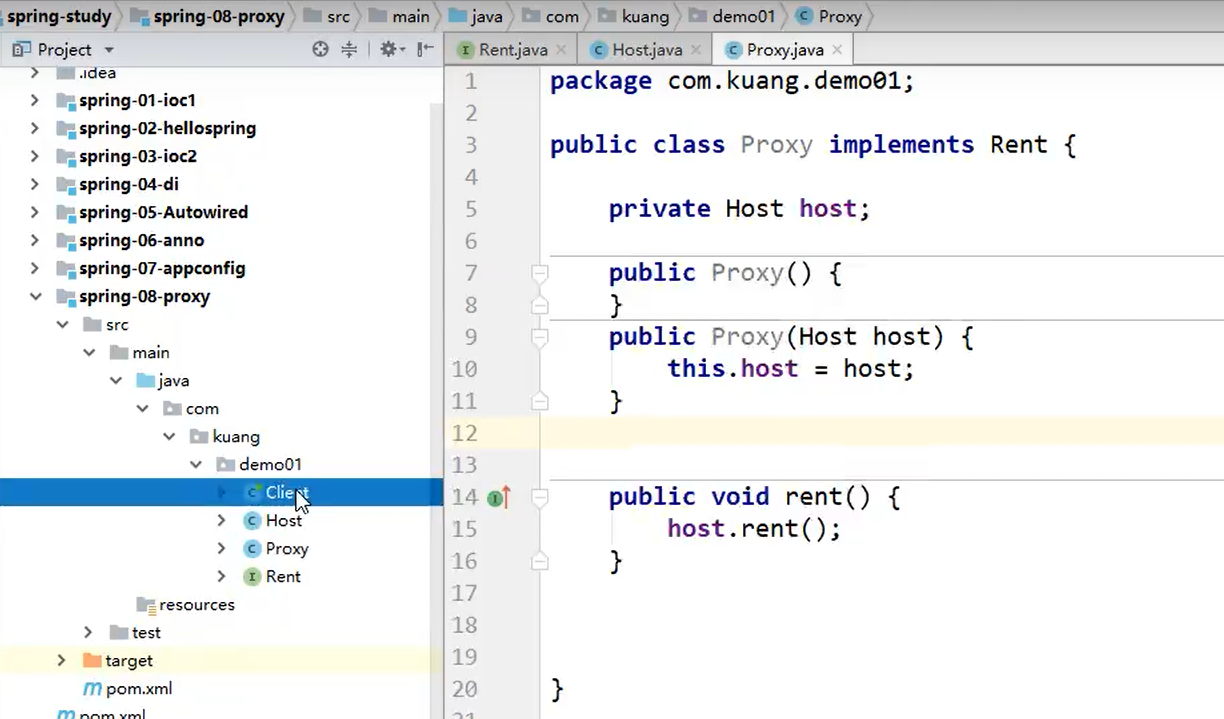This screenshot has width=1224, height=719.
Task: Expand the spring-05-Autowired module
Action: pos(35,212)
